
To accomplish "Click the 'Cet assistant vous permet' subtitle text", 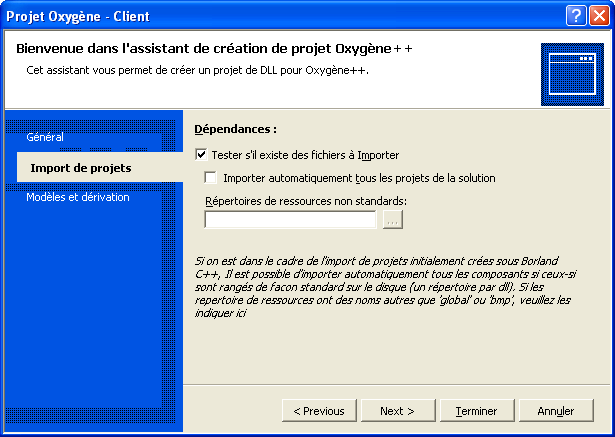I will point(197,70).
